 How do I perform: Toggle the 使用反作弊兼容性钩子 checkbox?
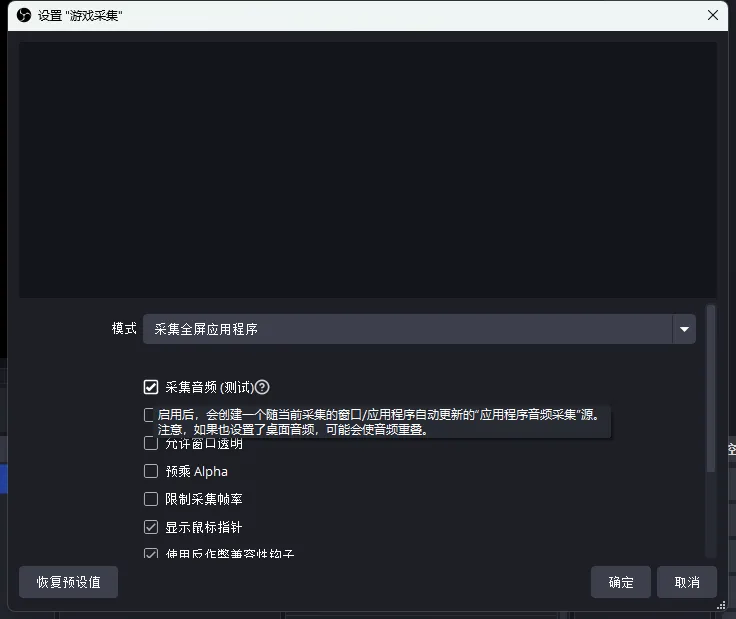(151, 553)
